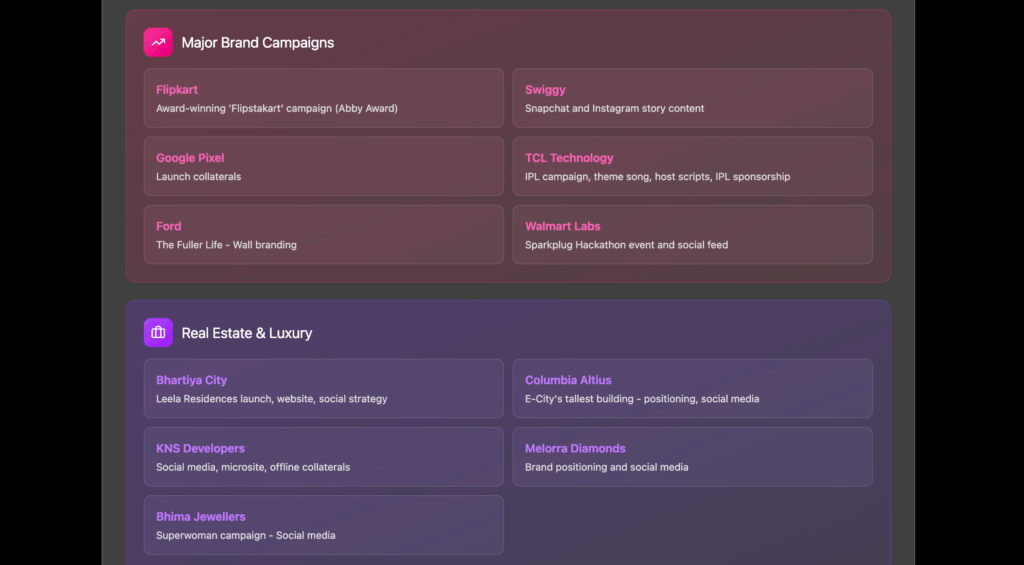
Task: Click the pink trending arrow icon
Action: (158, 42)
